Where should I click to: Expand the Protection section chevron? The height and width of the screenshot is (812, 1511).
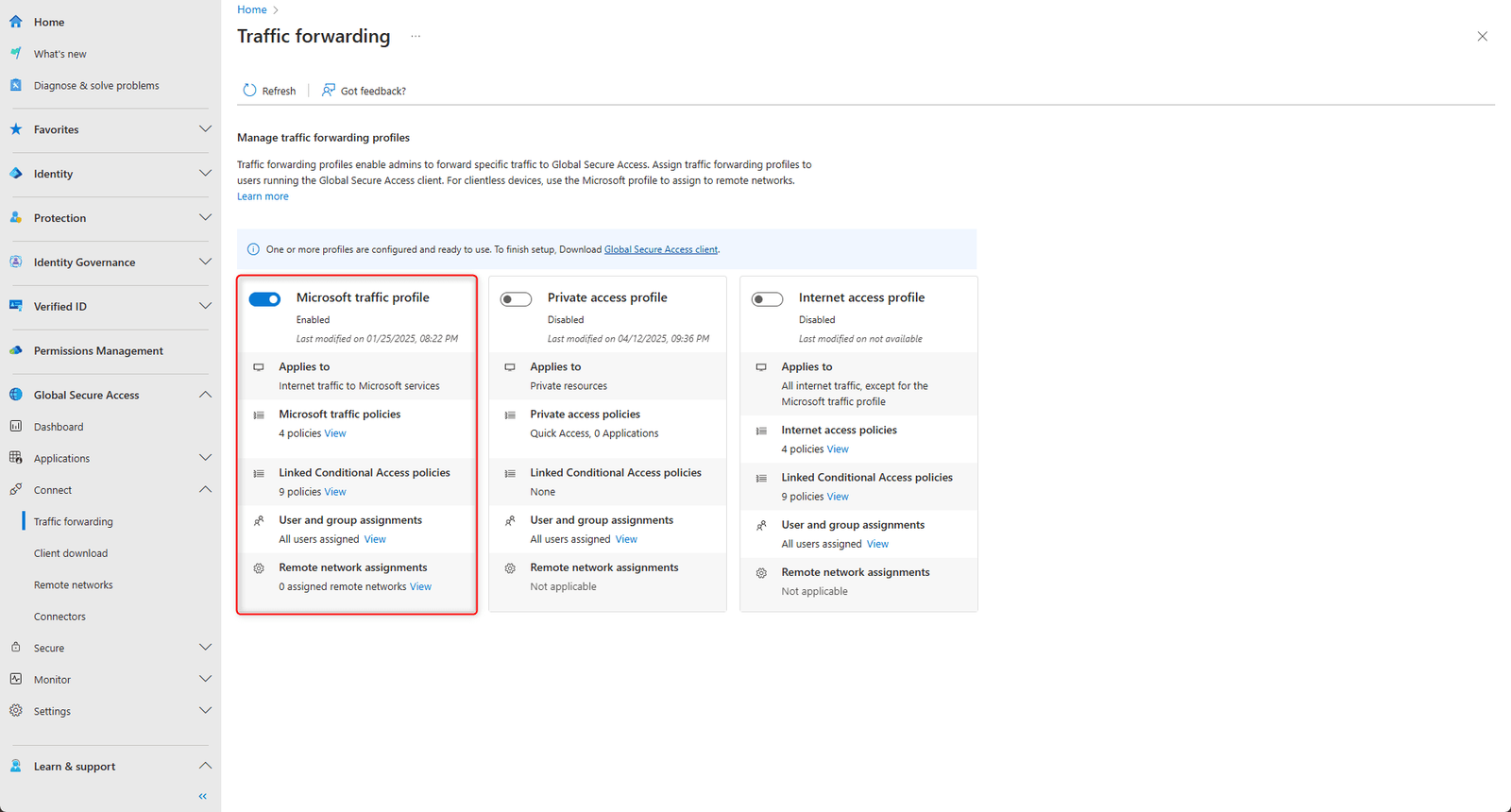(x=205, y=218)
